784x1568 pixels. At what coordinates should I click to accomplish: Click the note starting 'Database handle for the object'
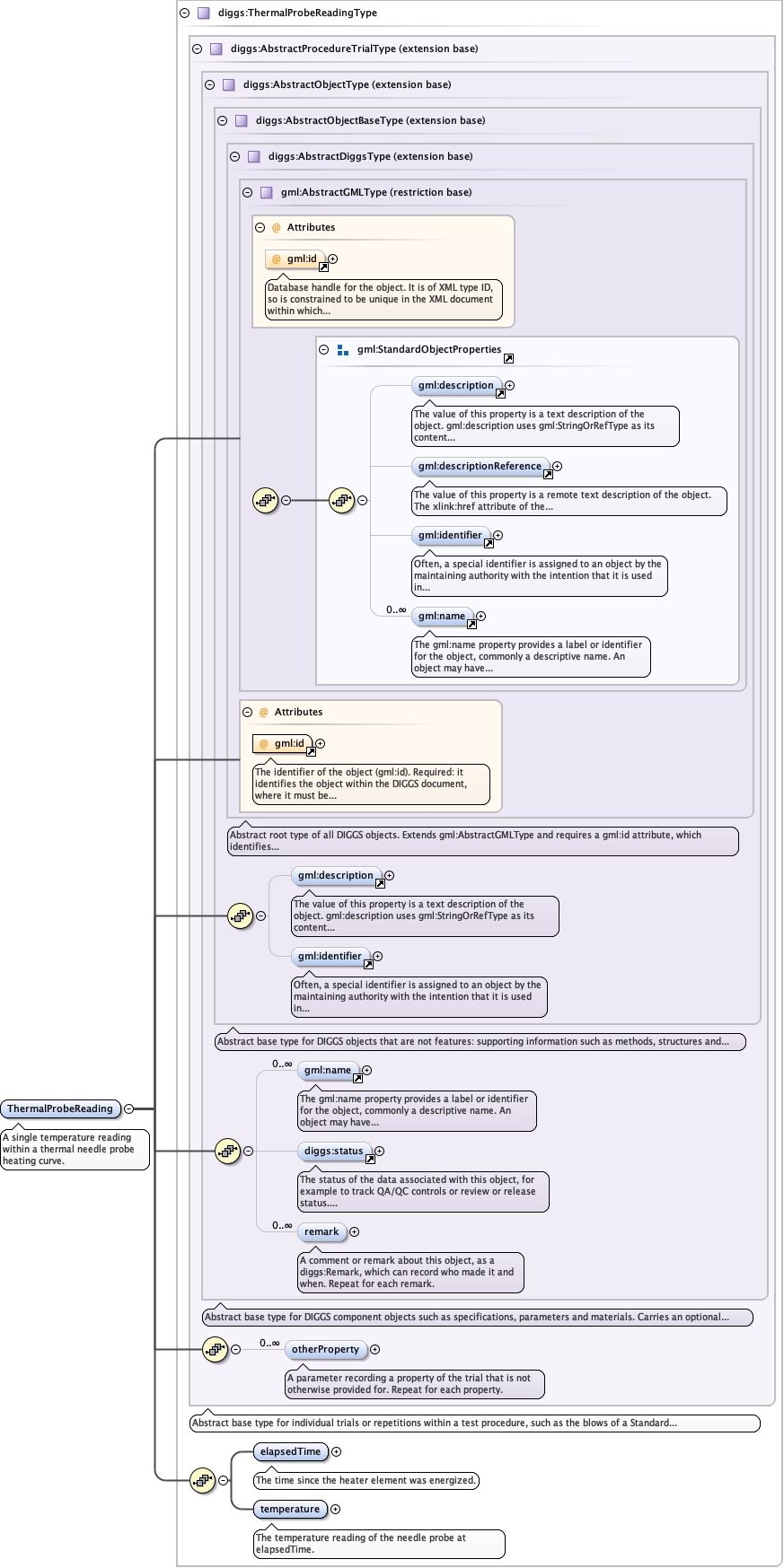tap(384, 300)
